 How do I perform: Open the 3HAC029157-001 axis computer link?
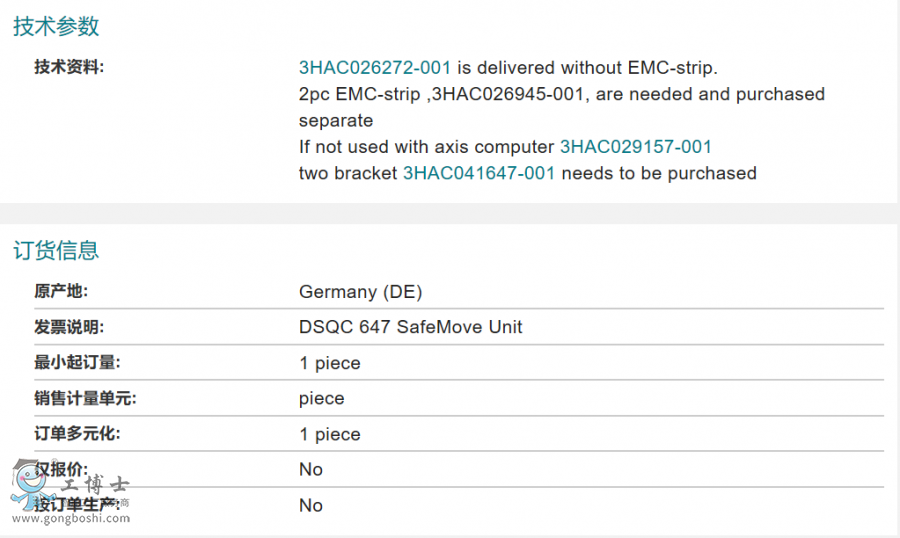click(x=636, y=147)
